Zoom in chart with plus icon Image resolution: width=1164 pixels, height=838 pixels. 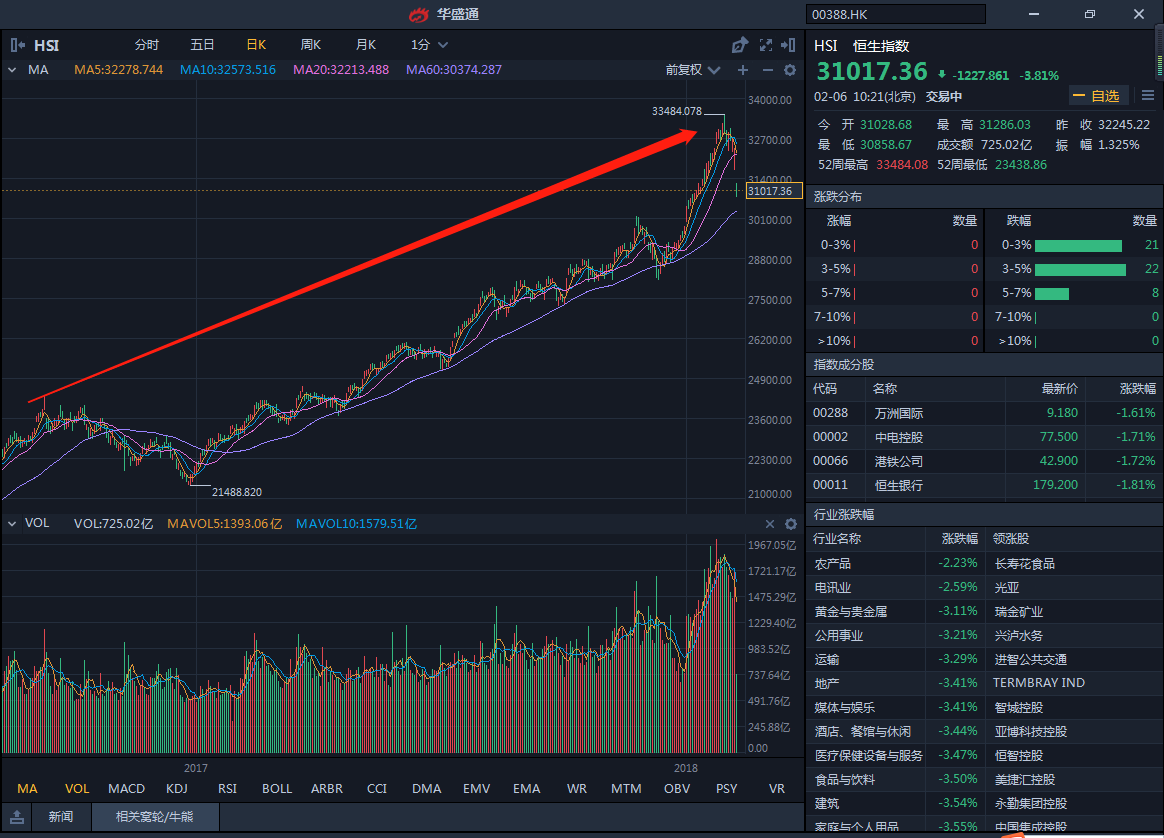[x=743, y=70]
